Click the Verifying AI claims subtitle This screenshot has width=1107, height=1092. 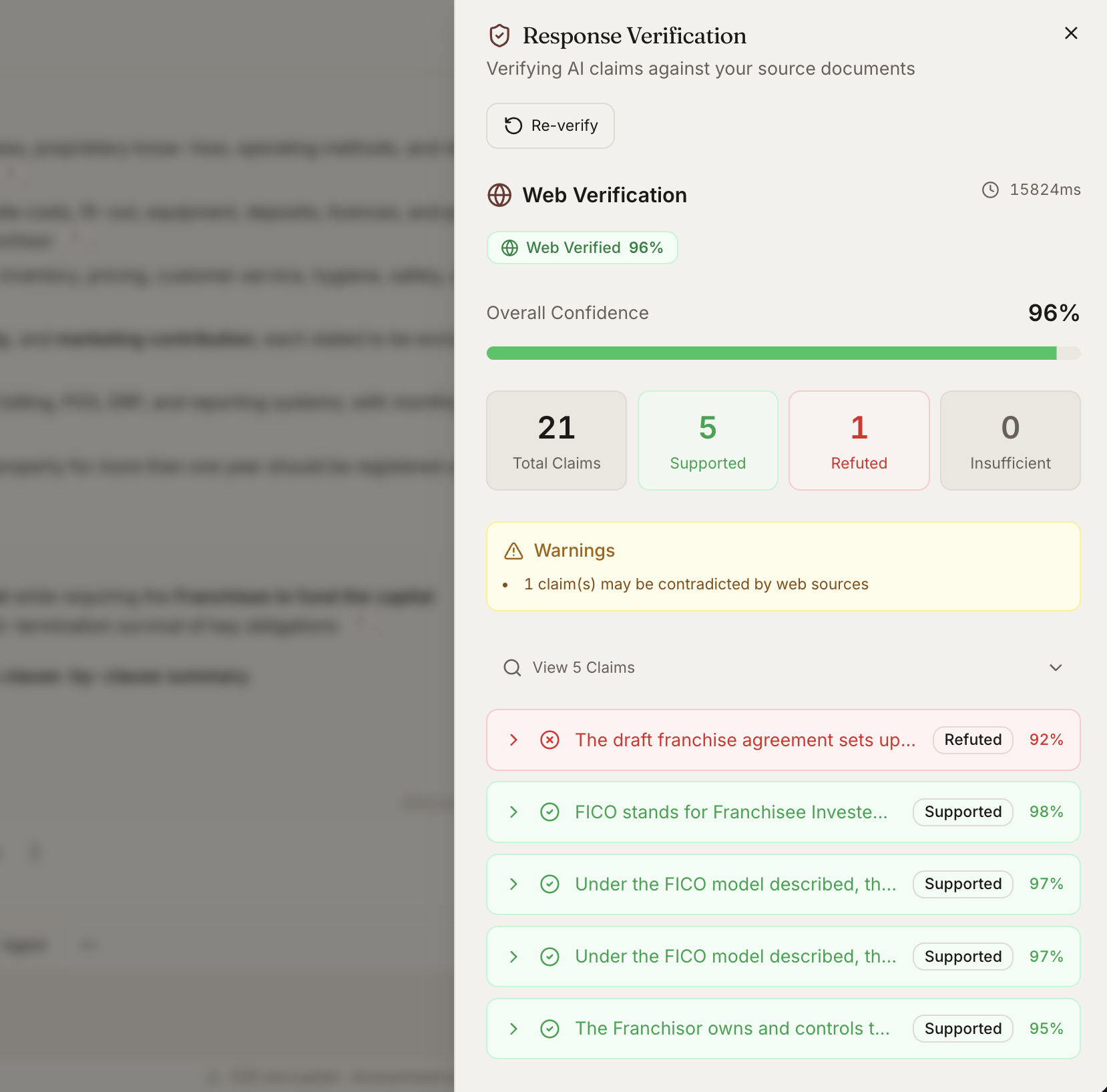(x=700, y=69)
